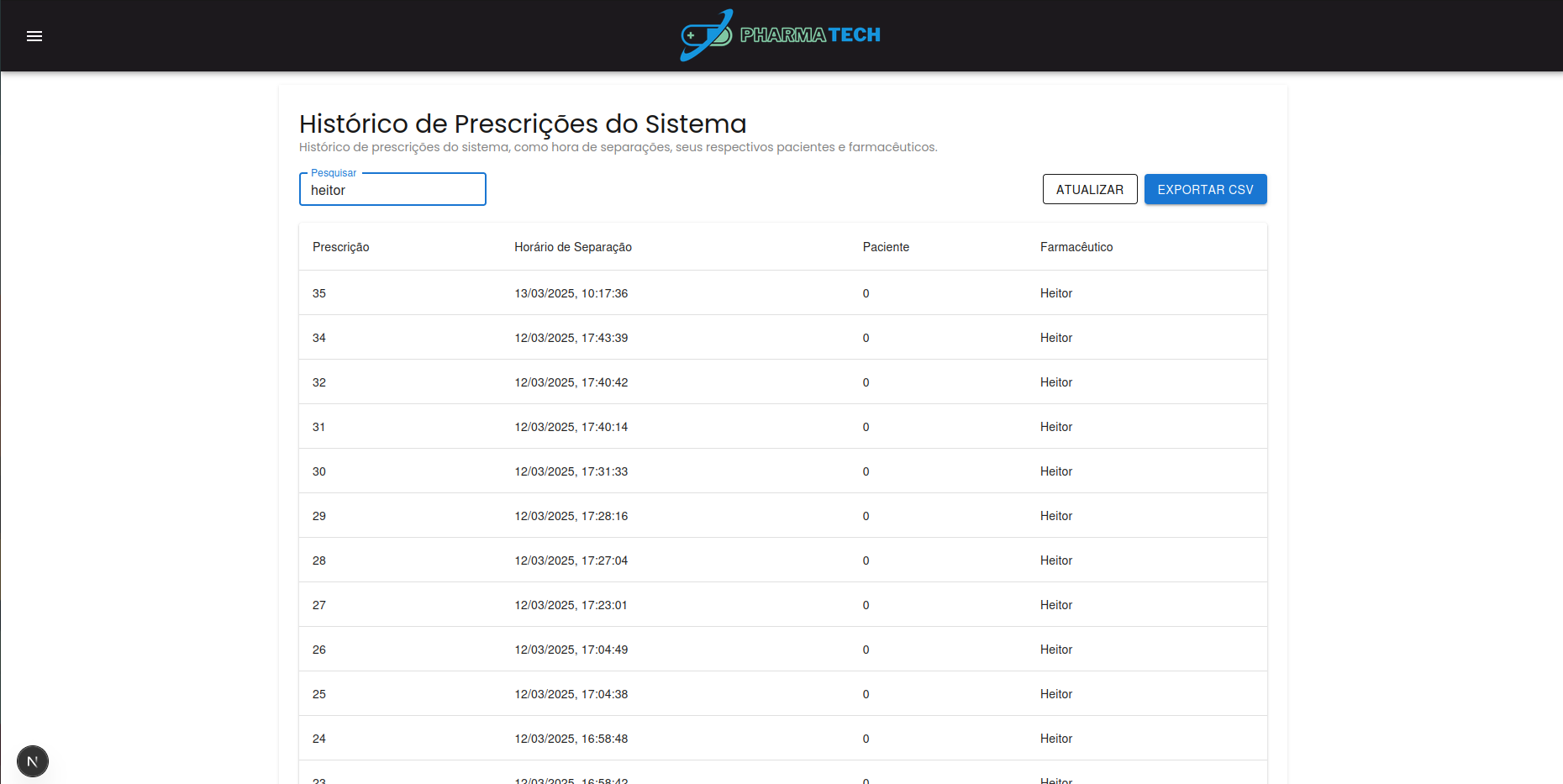This screenshot has height=784, width=1563.
Task: Select prescription 35 row
Action: click(x=783, y=293)
